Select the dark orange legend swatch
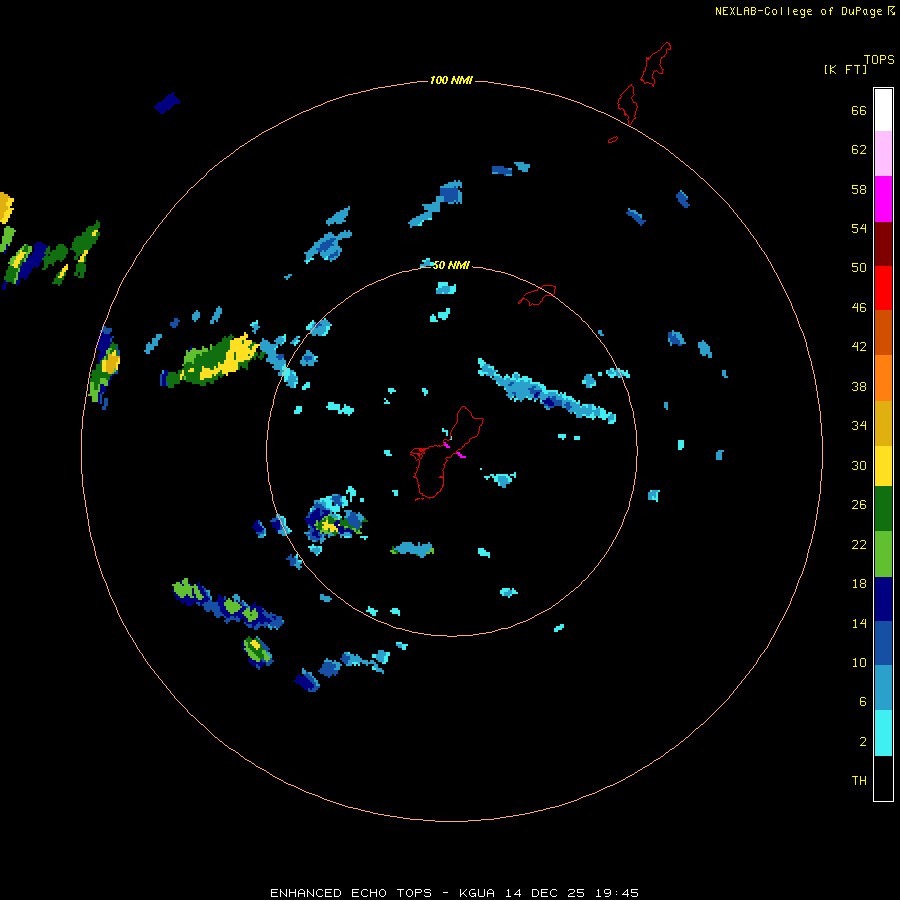 (883, 332)
